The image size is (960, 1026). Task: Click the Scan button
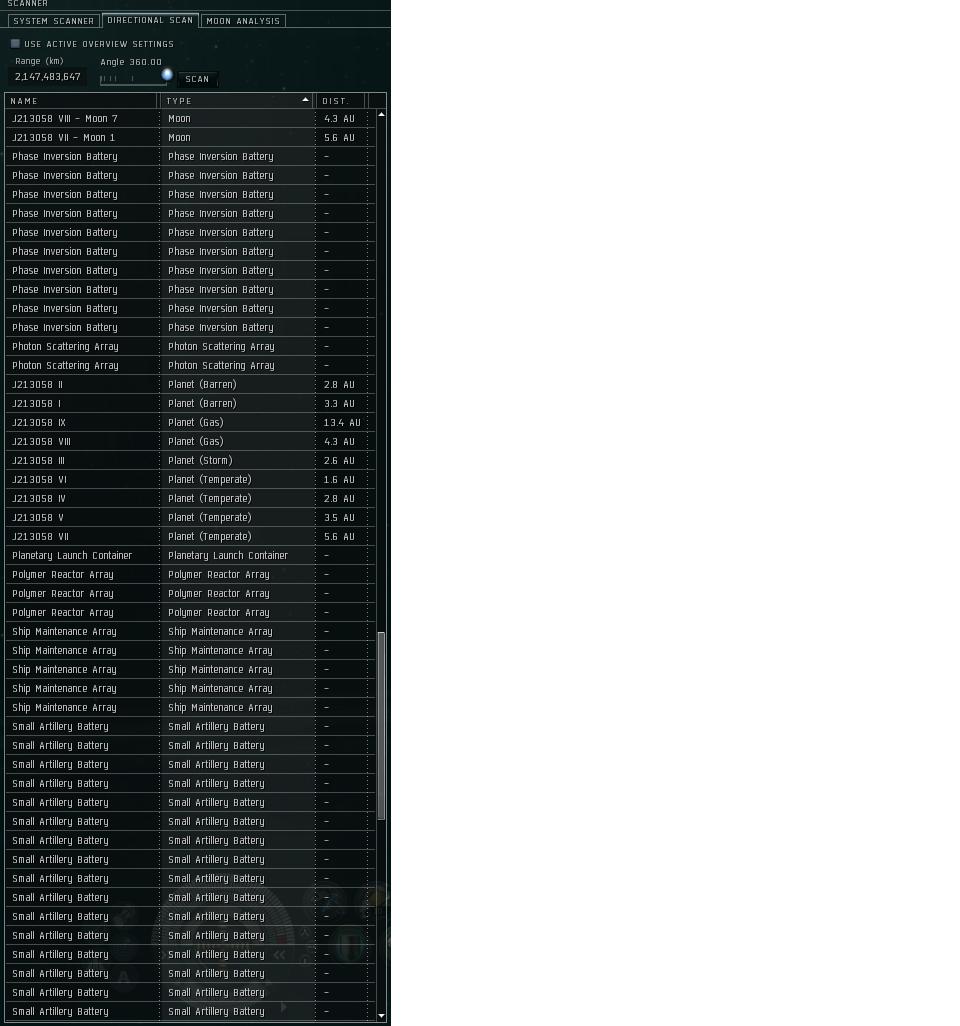pyautogui.click(x=197, y=79)
